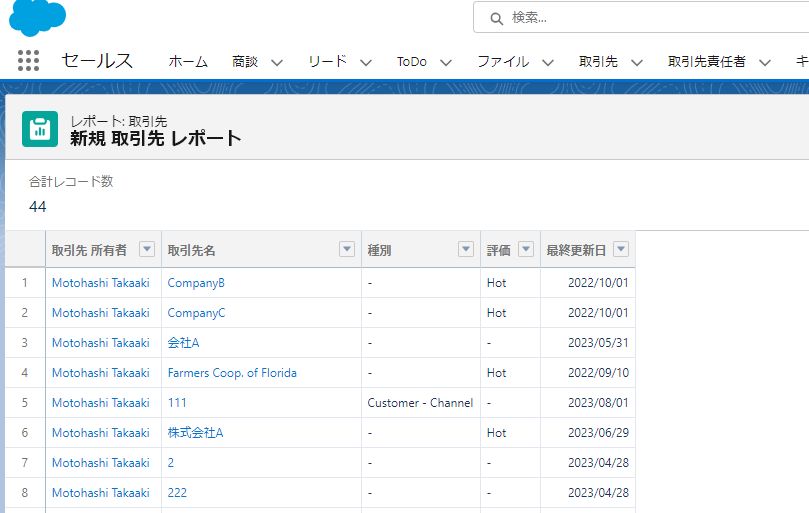Open the ToDo tab
809x513 pixels.
[412, 62]
